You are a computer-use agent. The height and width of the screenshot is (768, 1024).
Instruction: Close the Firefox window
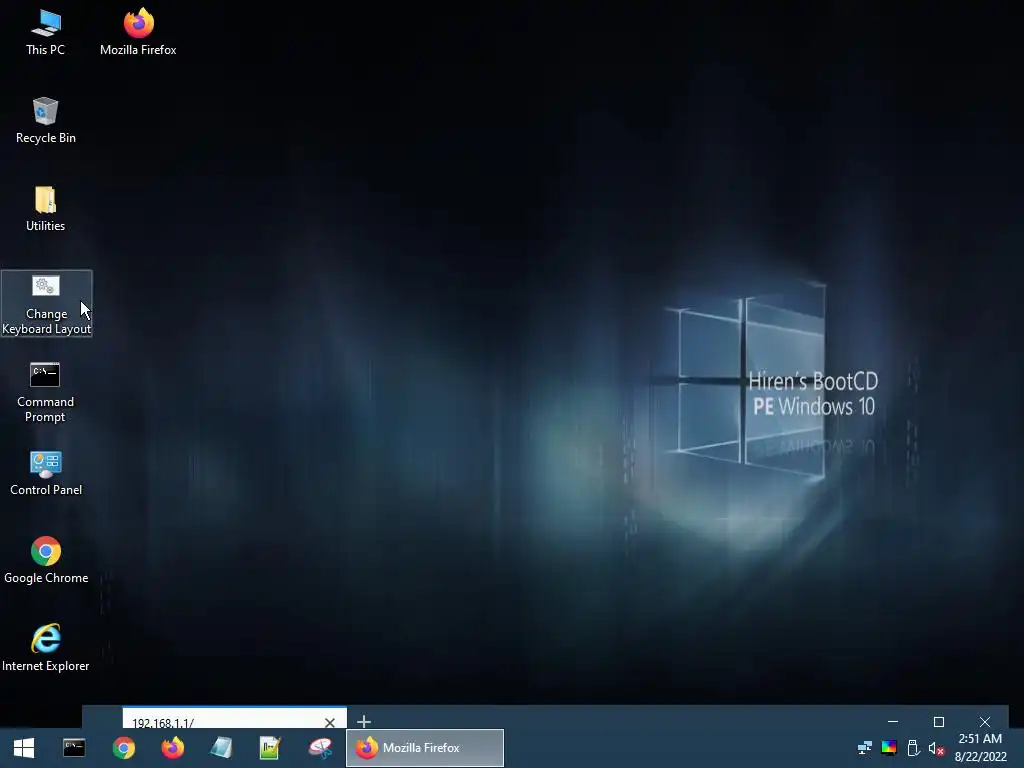[x=985, y=722]
